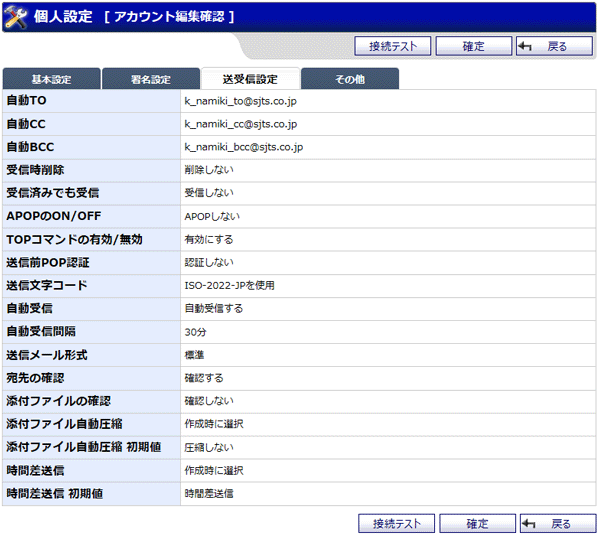
Task: Click the 圧縮しない value
Action: pyautogui.click(x=209, y=448)
